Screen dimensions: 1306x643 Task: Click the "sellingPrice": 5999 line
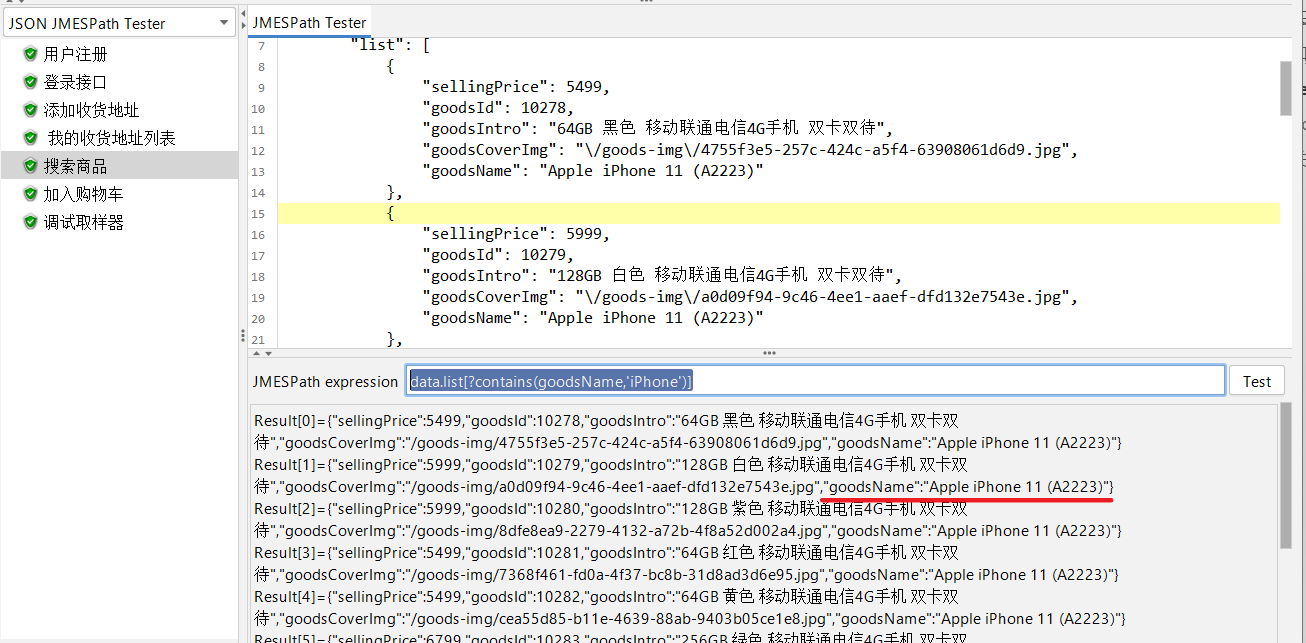(x=516, y=234)
